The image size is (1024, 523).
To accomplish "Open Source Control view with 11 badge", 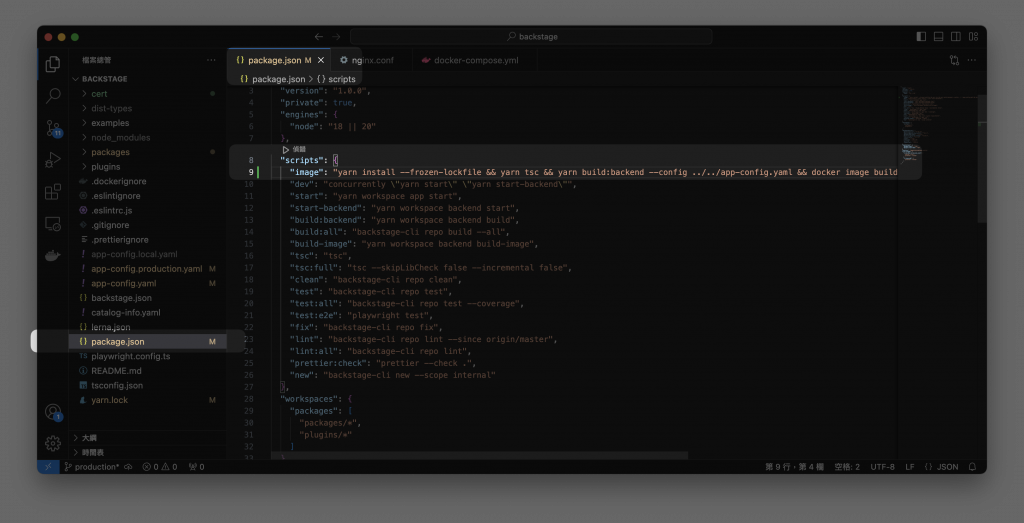I will [53, 128].
